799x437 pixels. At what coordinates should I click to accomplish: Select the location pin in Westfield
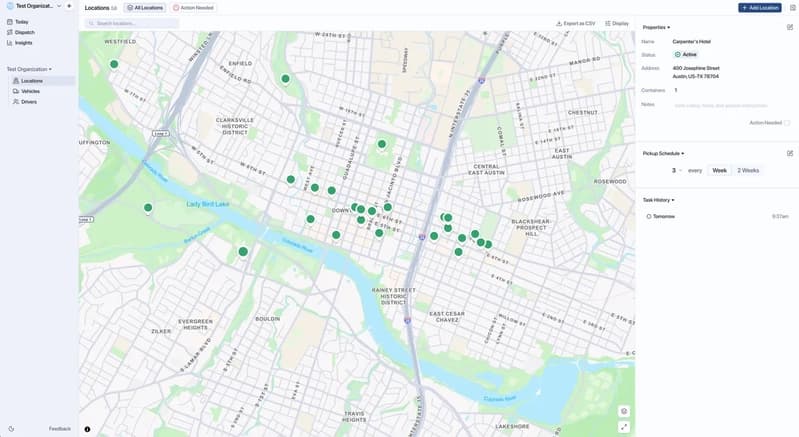click(114, 64)
